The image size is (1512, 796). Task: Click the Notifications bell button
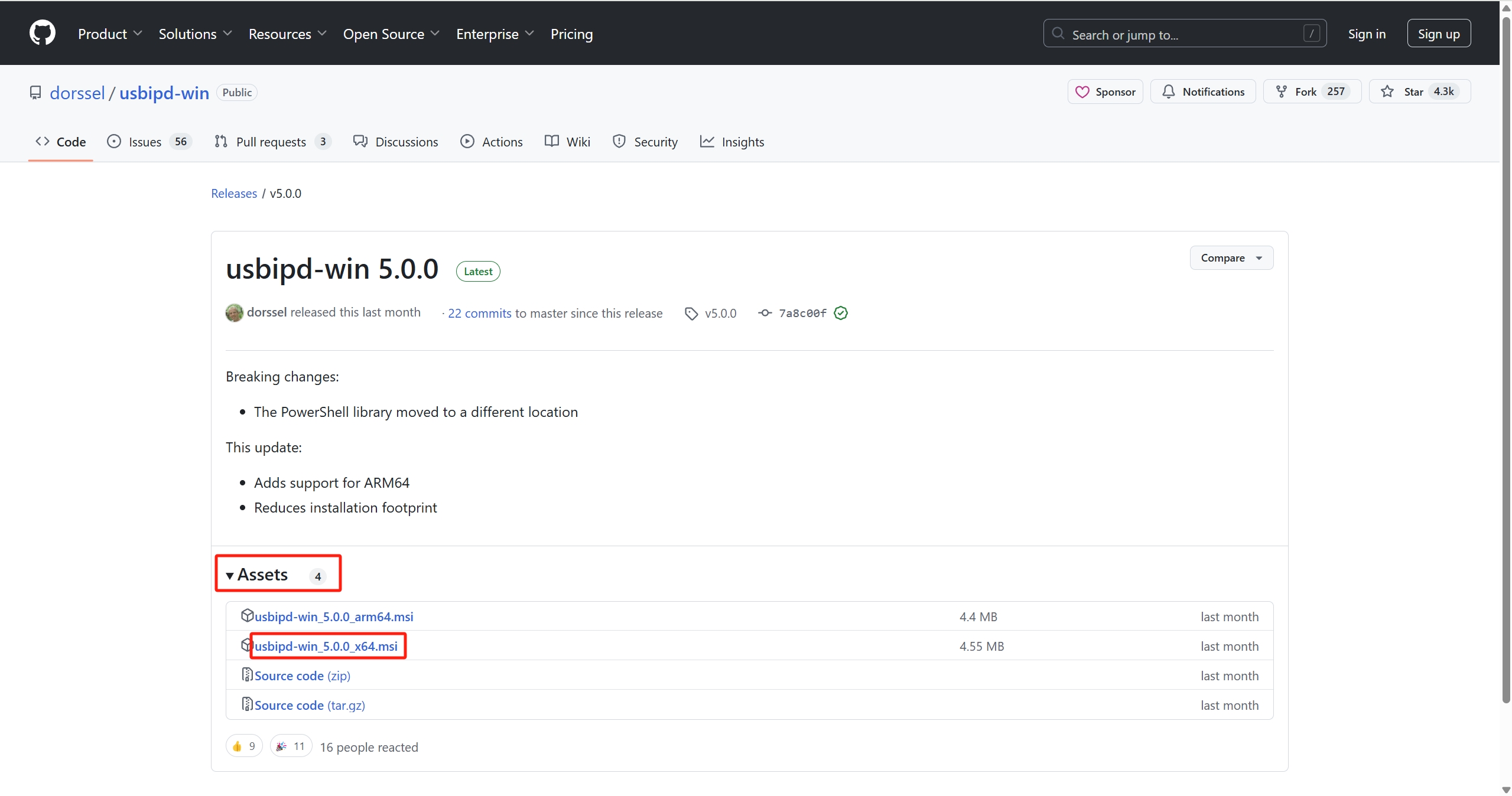click(x=1202, y=92)
